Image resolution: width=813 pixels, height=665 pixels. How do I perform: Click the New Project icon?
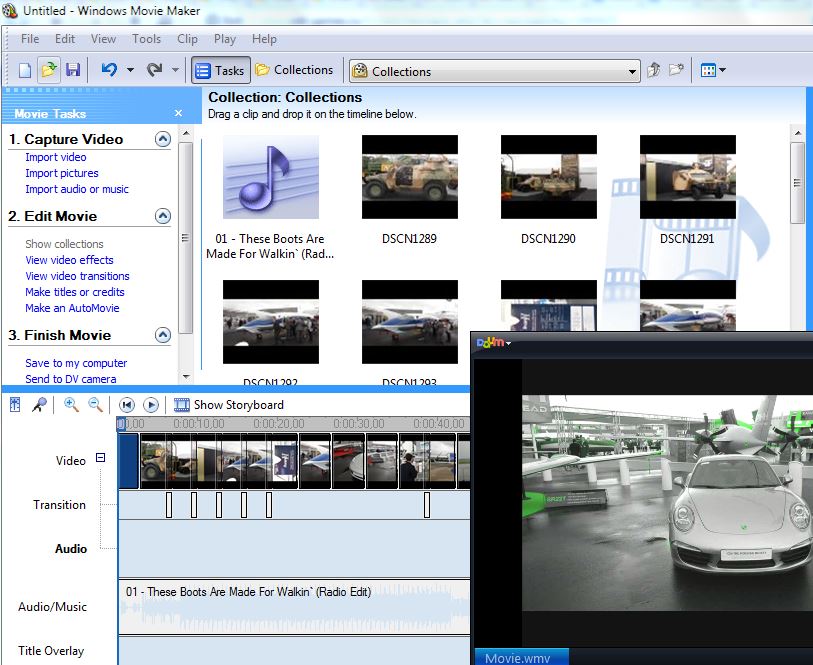25,70
